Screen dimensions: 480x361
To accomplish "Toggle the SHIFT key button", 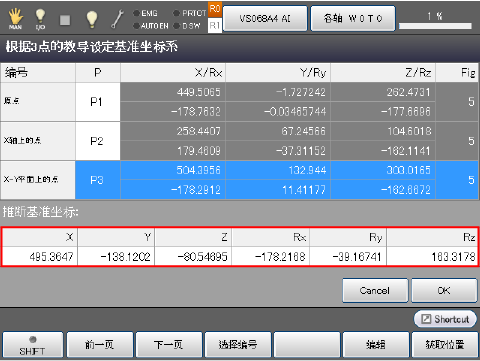I will (32, 345).
